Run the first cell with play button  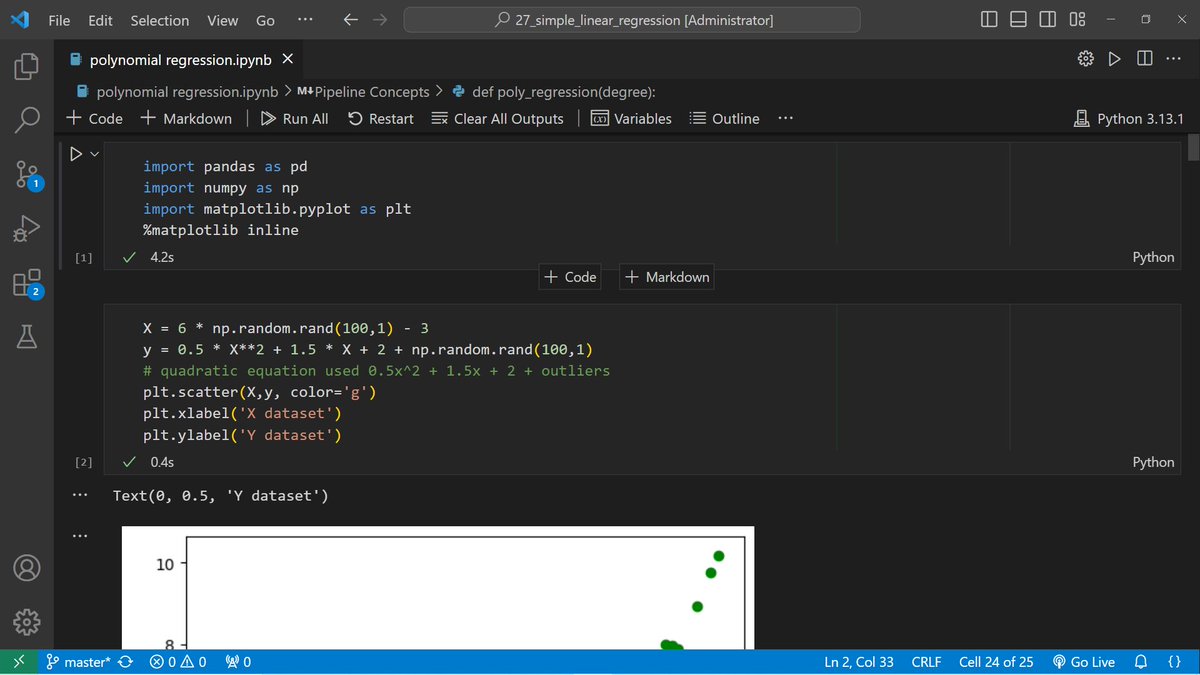pyautogui.click(x=74, y=155)
